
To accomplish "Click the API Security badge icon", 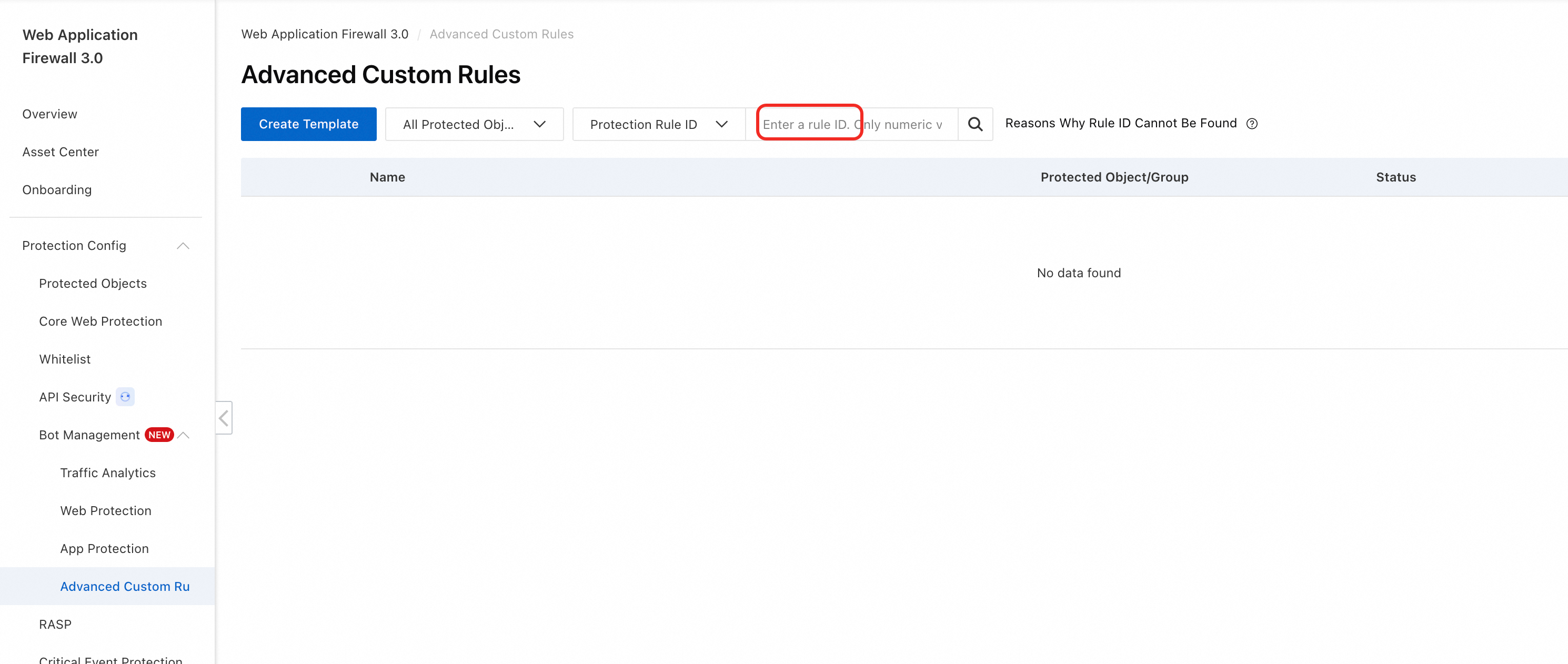I will (x=125, y=397).
